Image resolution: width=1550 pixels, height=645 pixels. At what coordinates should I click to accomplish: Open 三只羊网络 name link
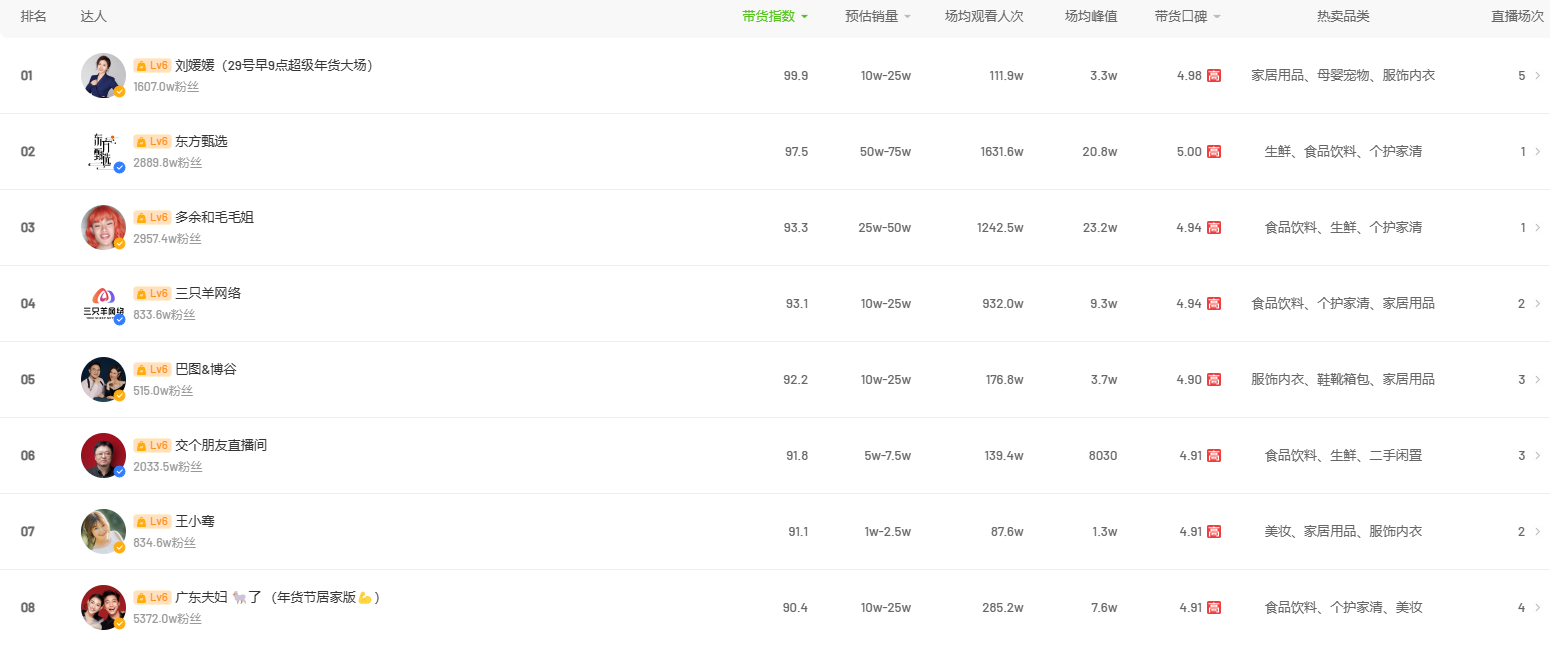pyautogui.click(x=208, y=293)
